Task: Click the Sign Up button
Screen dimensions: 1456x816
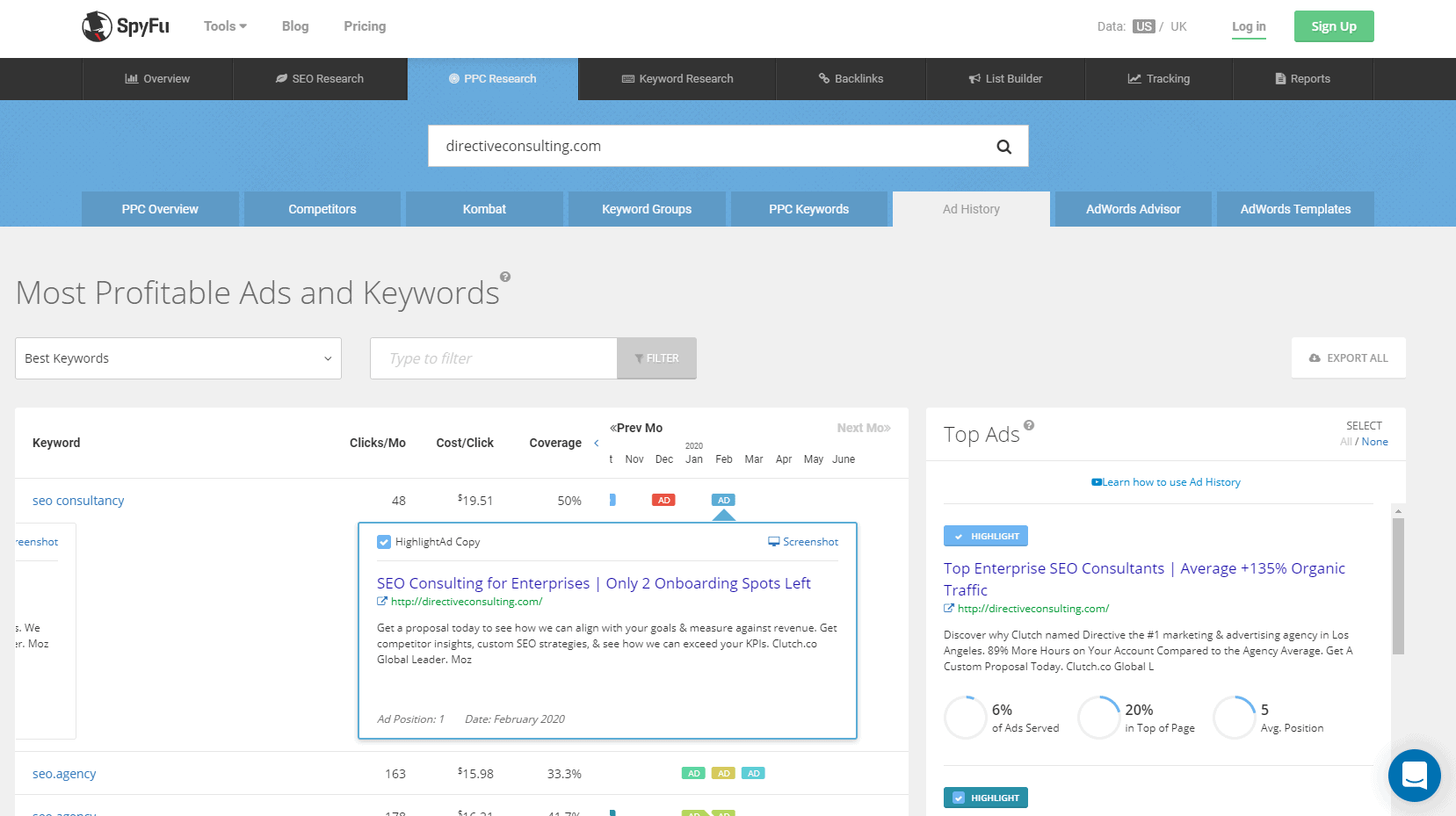Action: [x=1334, y=26]
